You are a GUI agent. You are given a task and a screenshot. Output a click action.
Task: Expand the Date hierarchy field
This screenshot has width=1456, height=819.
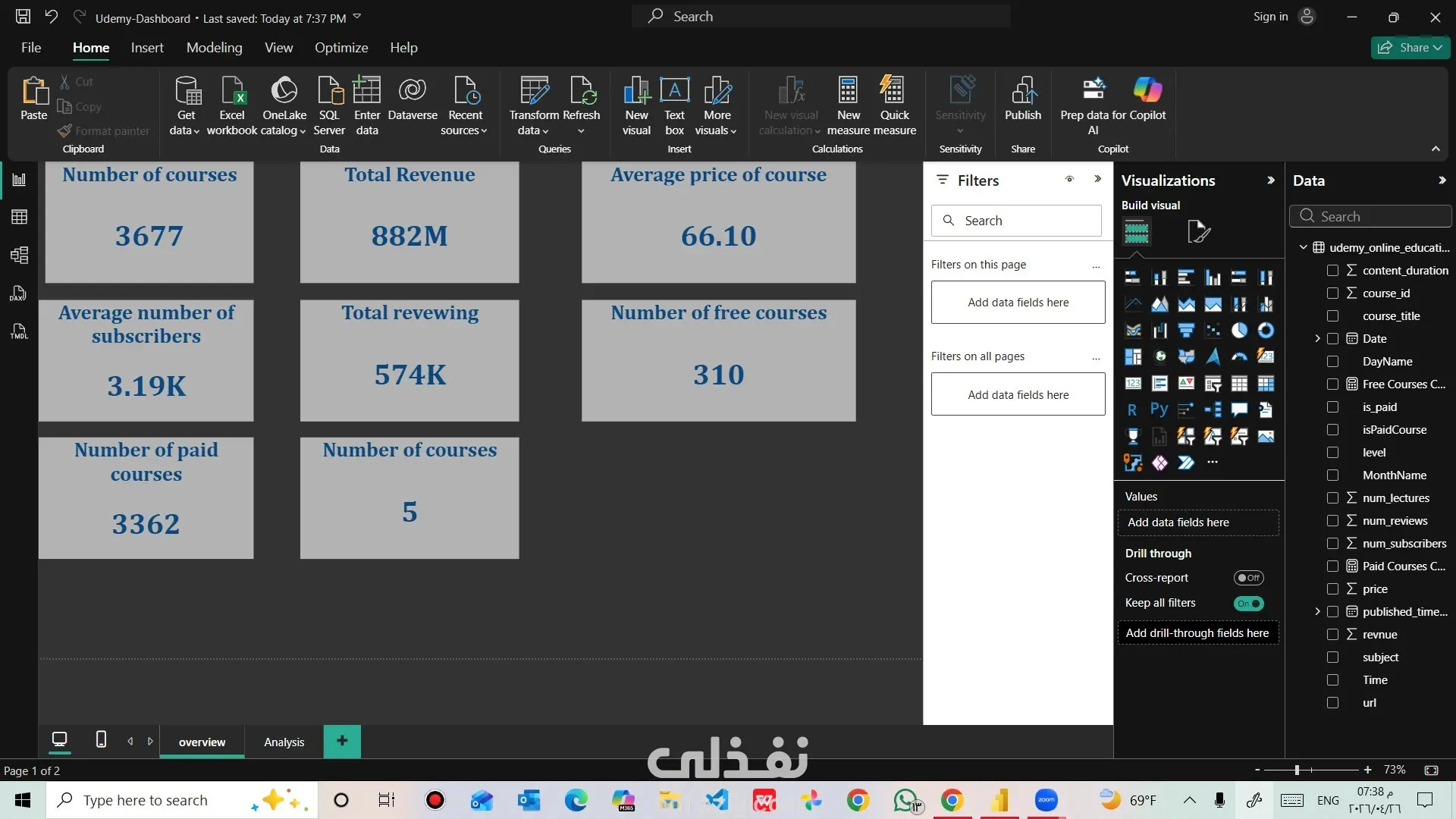[x=1317, y=339]
